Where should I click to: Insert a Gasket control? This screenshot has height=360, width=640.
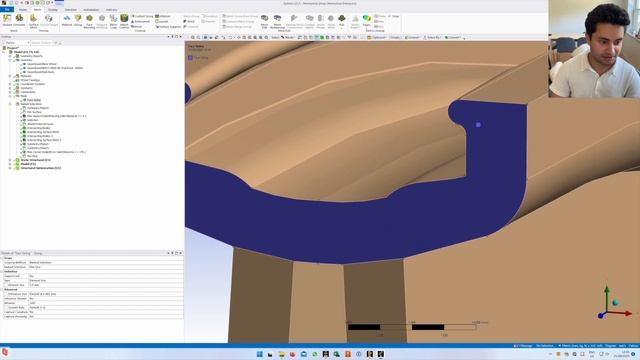pyautogui.click(x=162, y=21)
